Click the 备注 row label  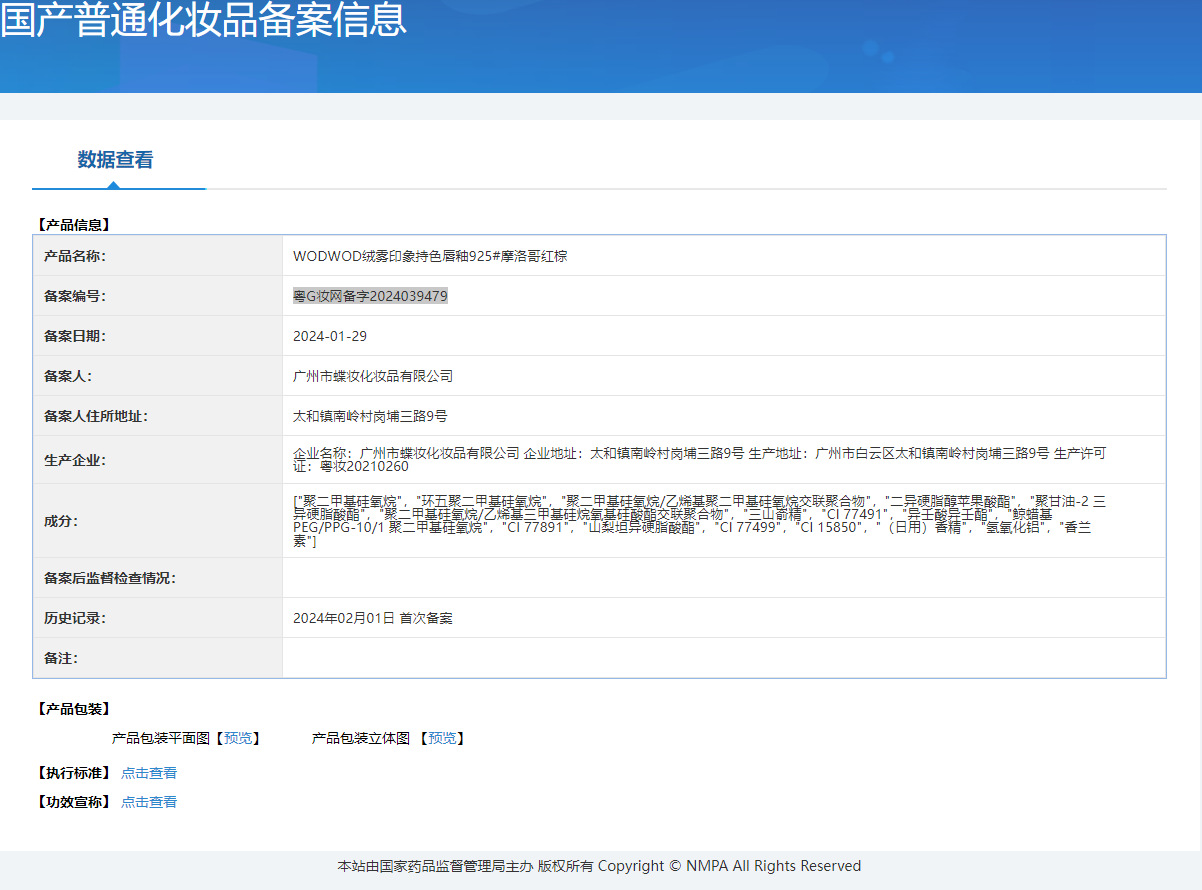click(61, 658)
